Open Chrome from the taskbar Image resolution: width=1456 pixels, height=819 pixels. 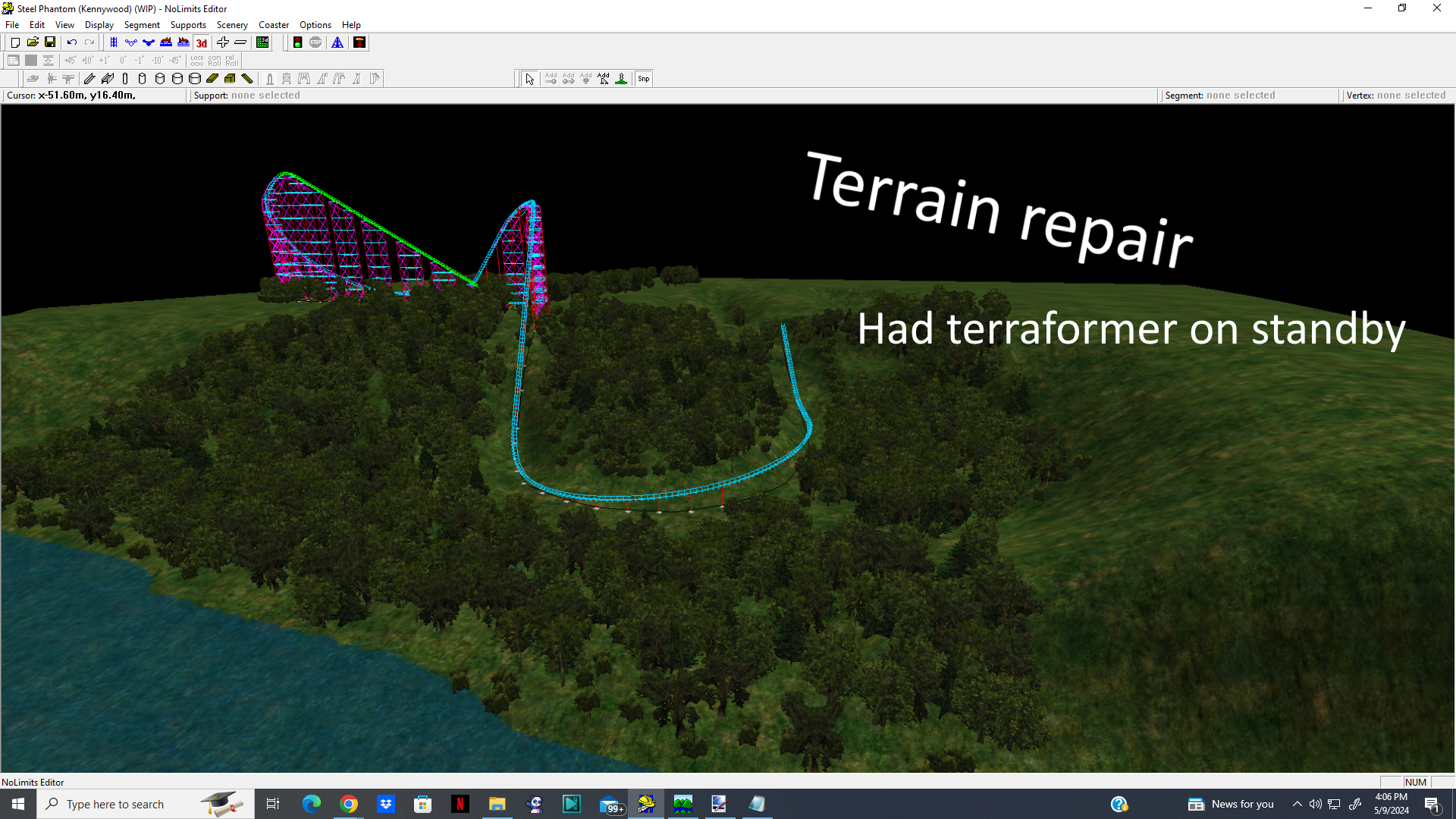tap(349, 804)
